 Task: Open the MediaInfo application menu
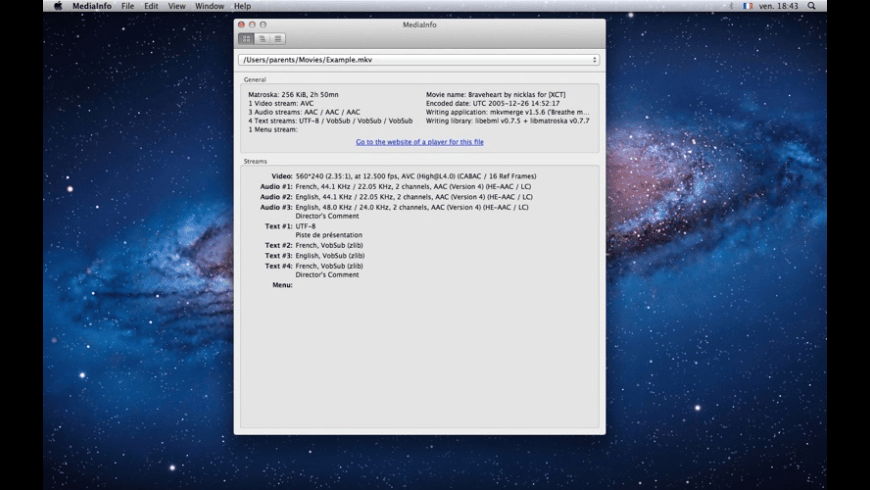click(x=92, y=6)
